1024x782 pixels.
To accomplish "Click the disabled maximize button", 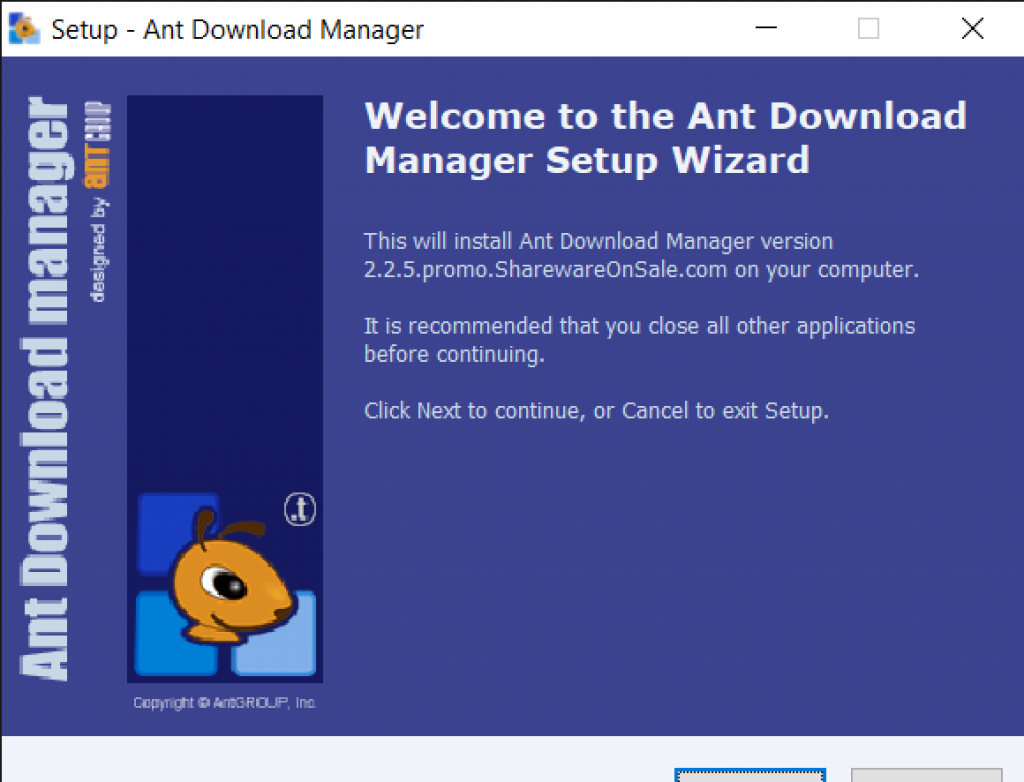I will coord(868,28).
